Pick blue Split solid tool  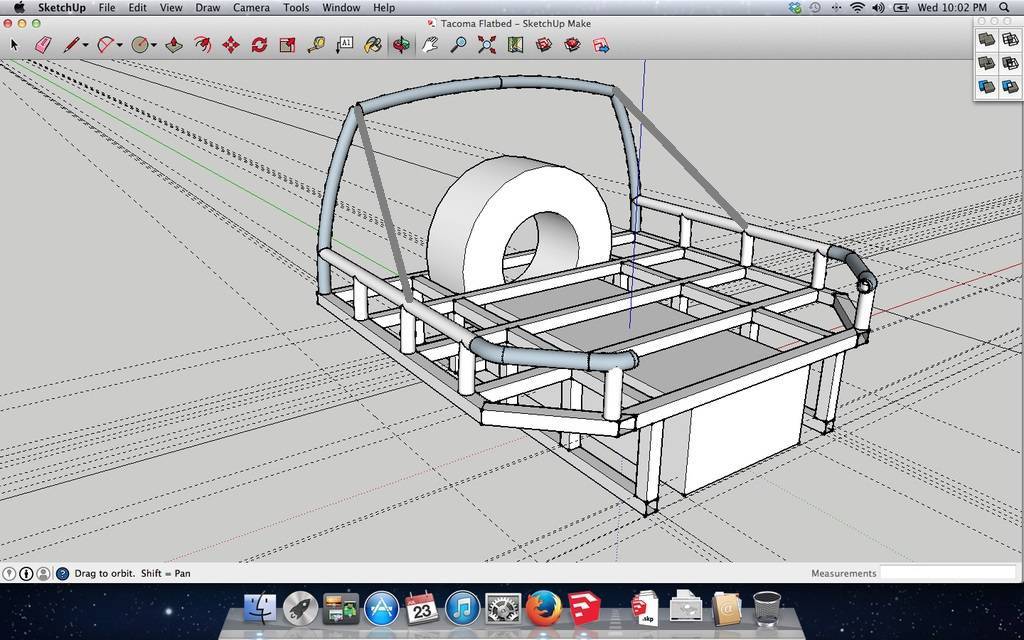tap(1010, 86)
